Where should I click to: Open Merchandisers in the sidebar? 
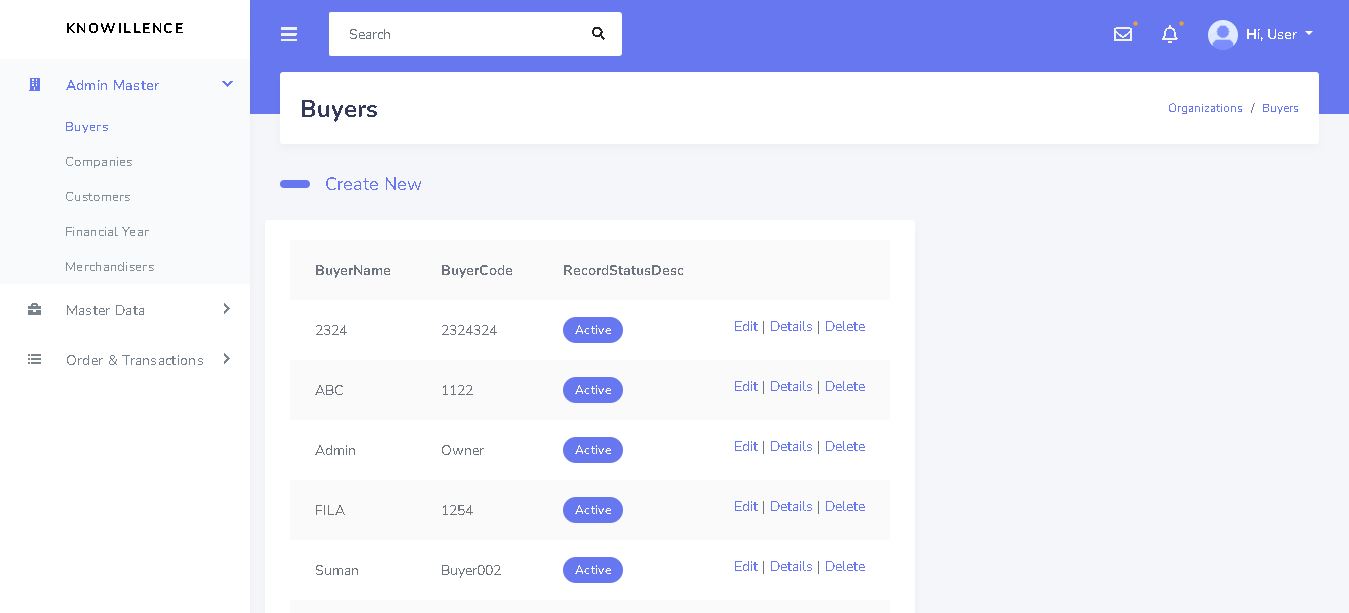(110, 267)
